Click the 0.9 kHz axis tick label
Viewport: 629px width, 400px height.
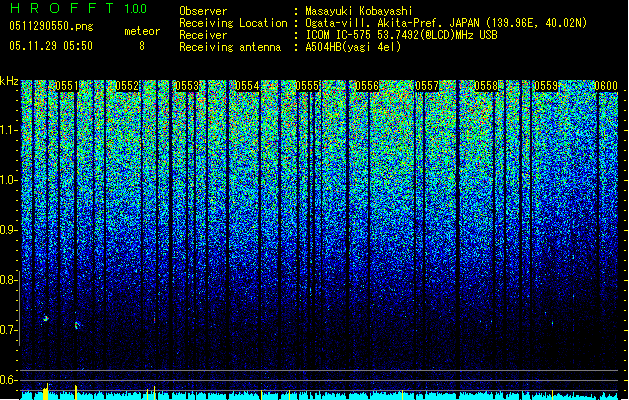pos(9,230)
